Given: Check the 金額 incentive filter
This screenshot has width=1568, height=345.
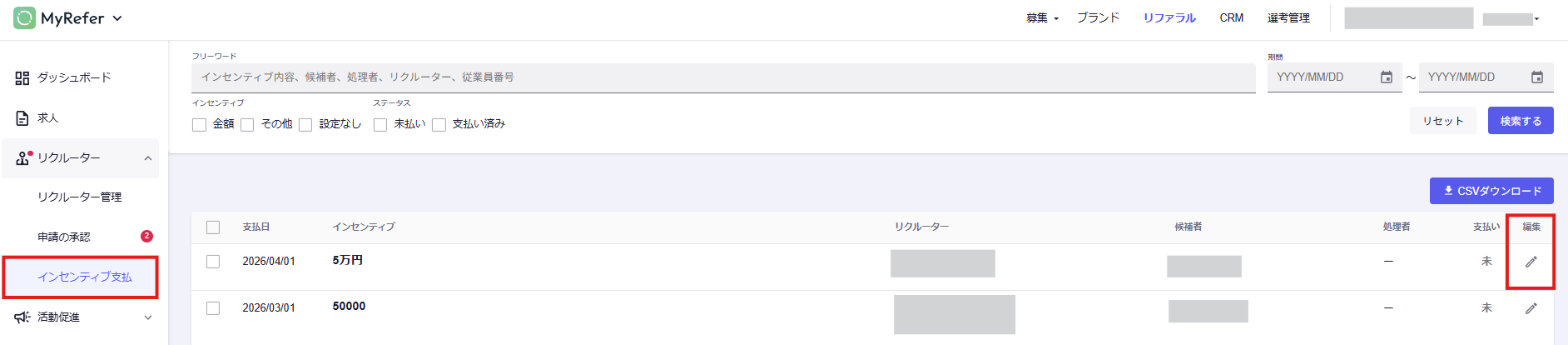Looking at the screenshot, I should point(200,125).
